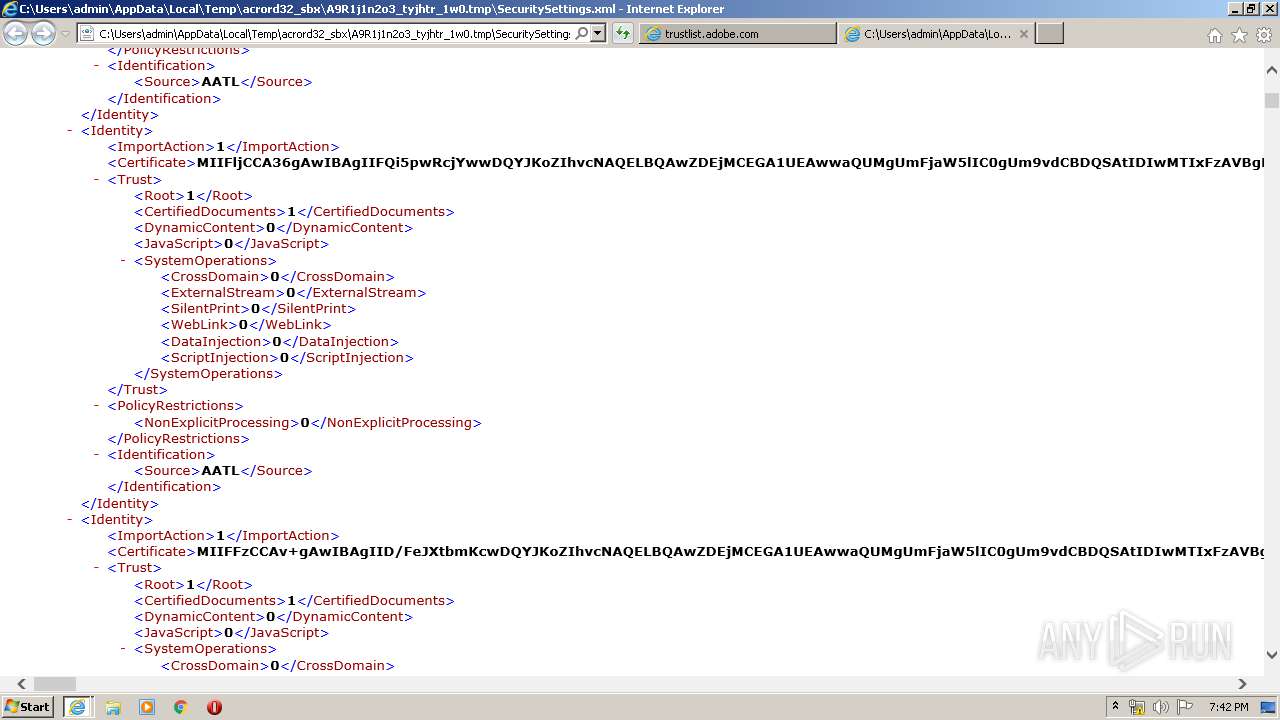
Task: Open a new blank tab
Action: pyautogui.click(x=1049, y=33)
